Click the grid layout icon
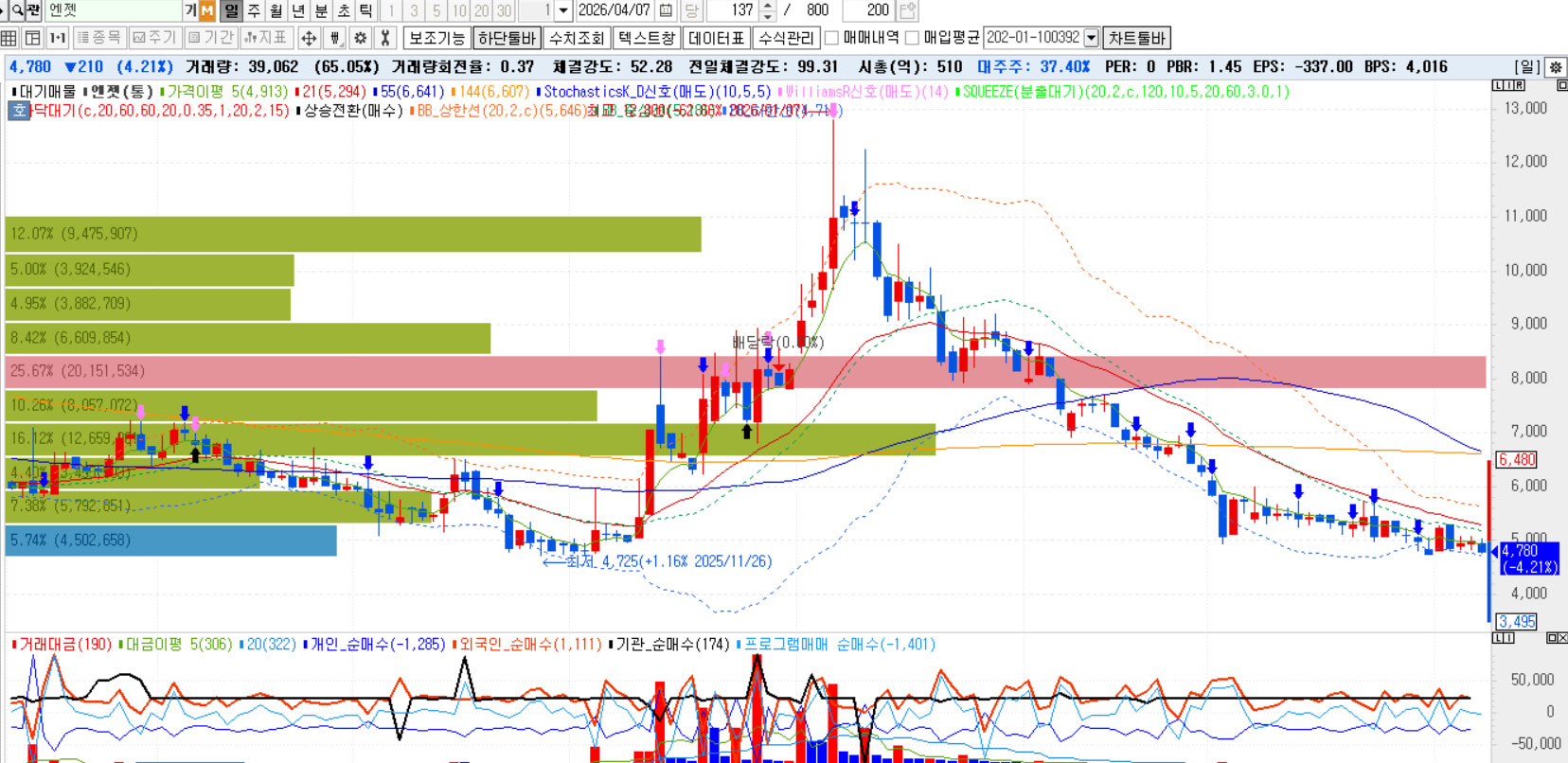 point(9,38)
